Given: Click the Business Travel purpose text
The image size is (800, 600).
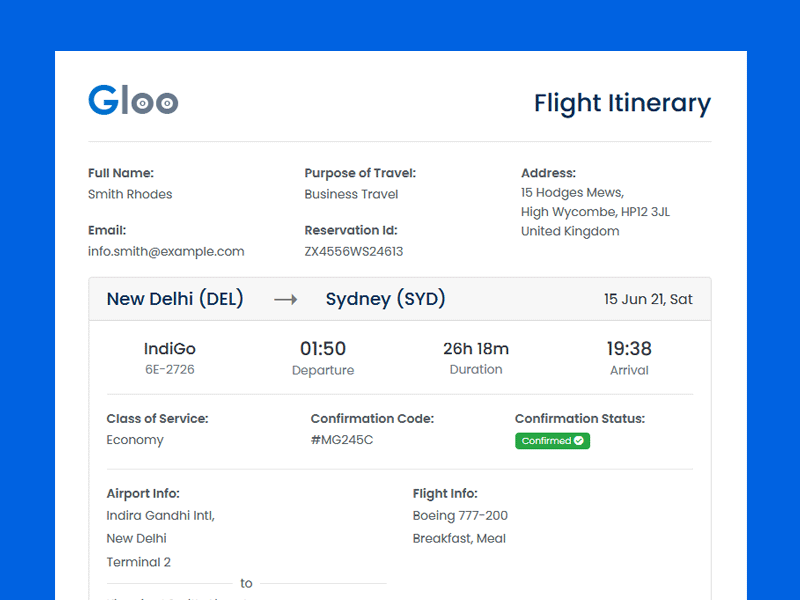Looking at the screenshot, I should [x=351, y=194].
